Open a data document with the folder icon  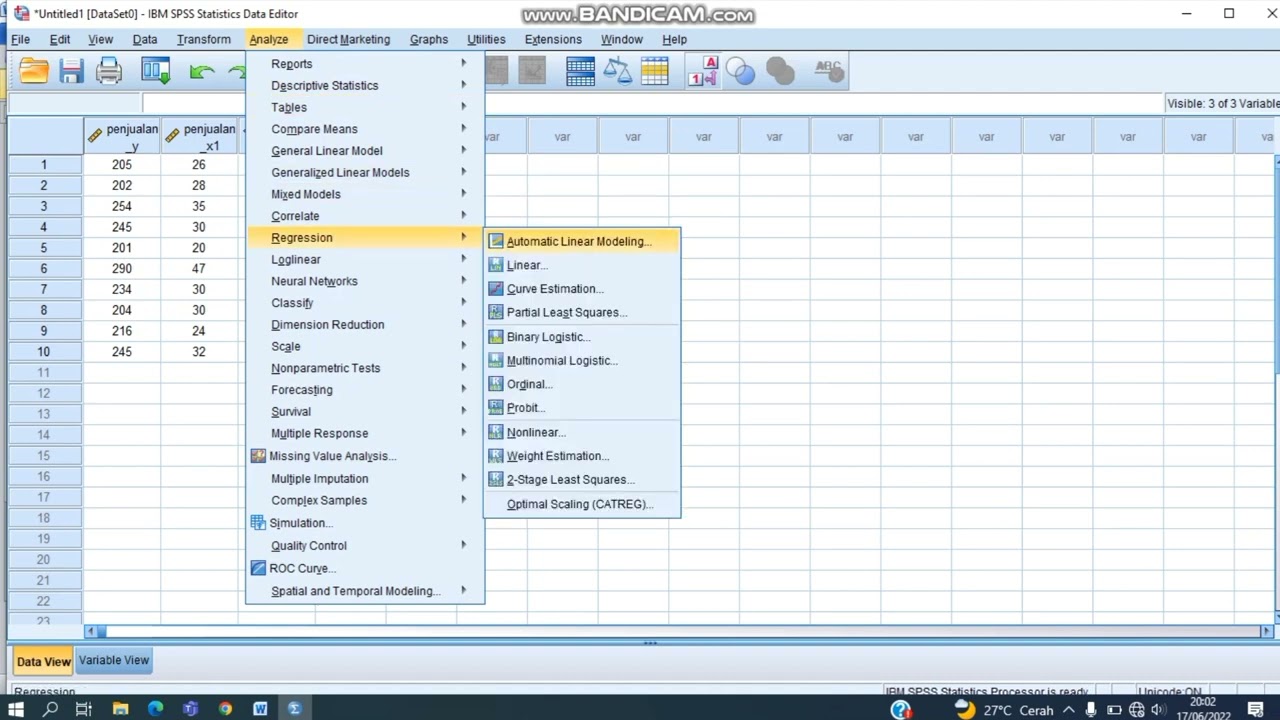coord(34,71)
